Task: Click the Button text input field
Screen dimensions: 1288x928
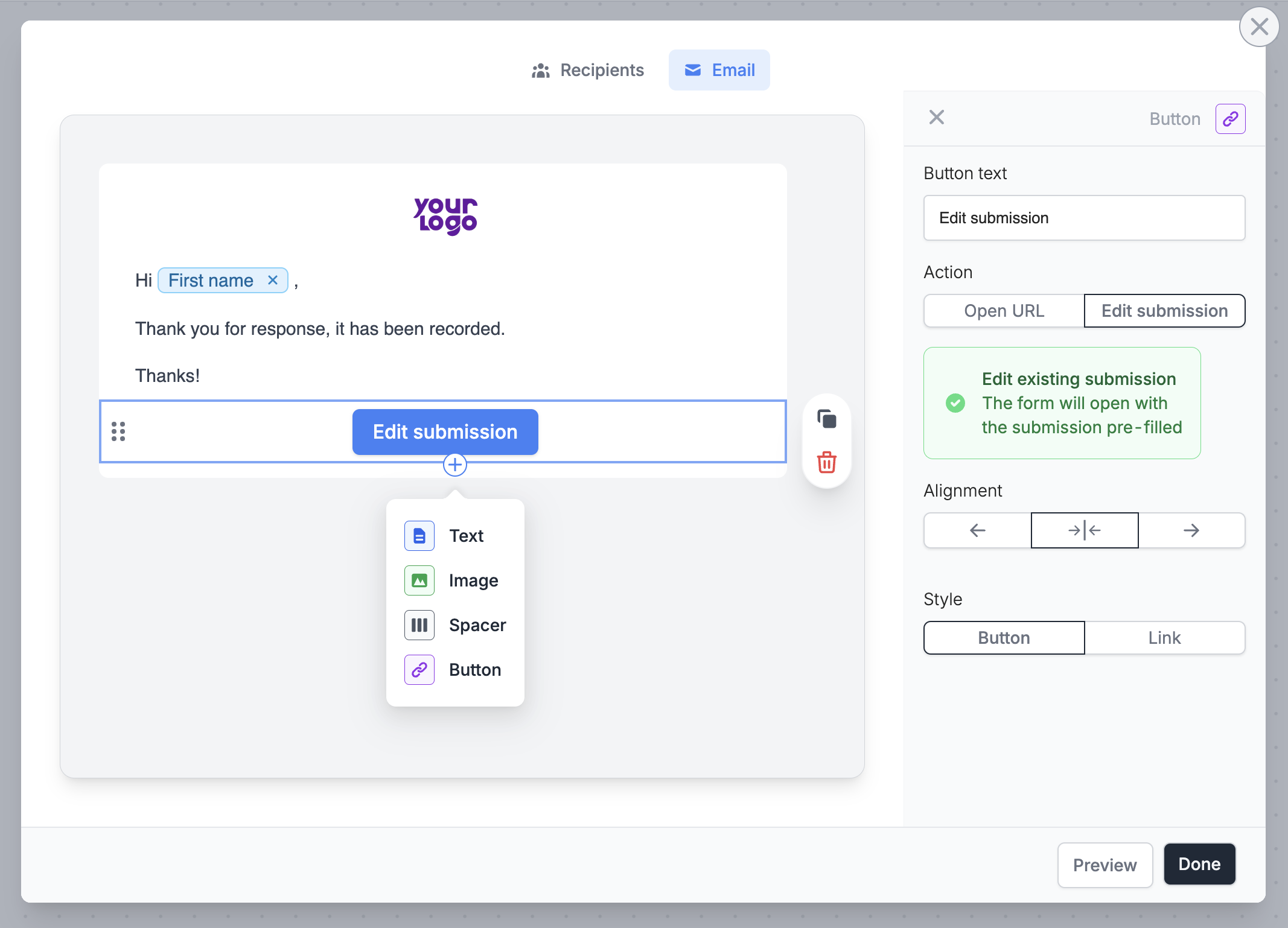Action: (1084, 218)
